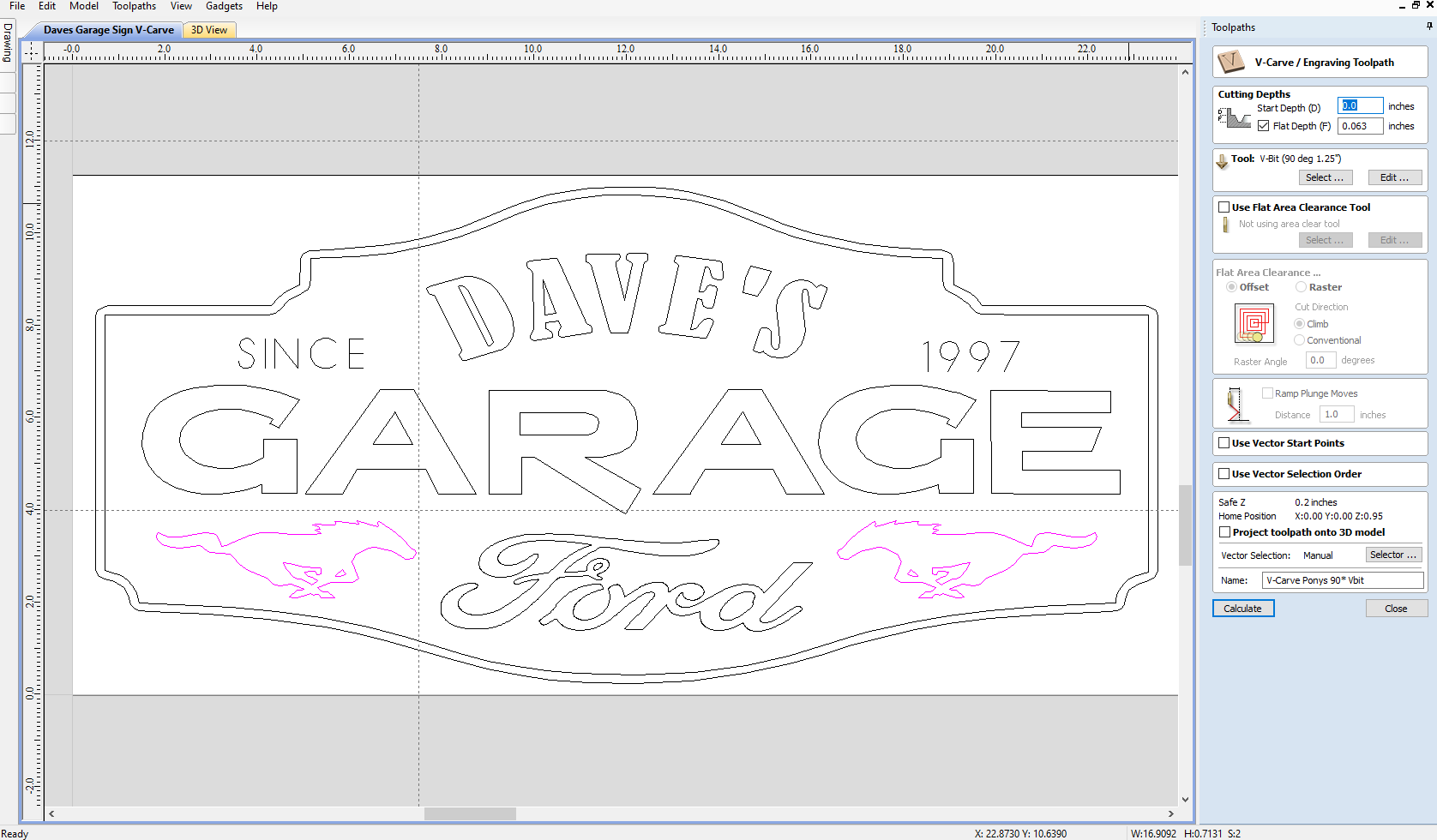Switch to Daves Garage Sign V-Carve tab
1437x840 pixels.
click(x=108, y=30)
